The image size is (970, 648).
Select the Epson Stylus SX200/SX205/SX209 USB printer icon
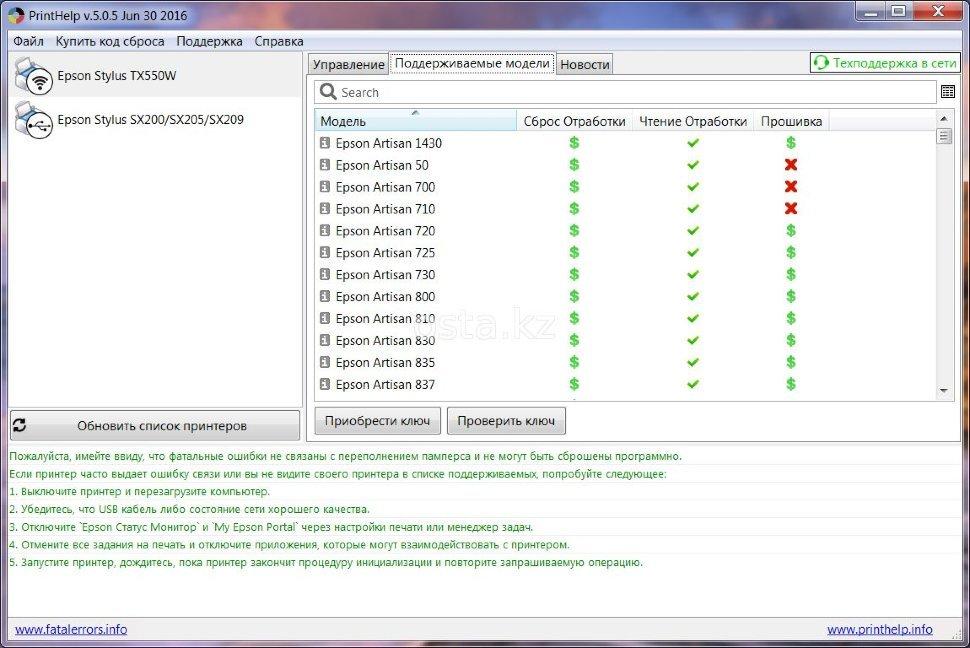coord(33,120)
